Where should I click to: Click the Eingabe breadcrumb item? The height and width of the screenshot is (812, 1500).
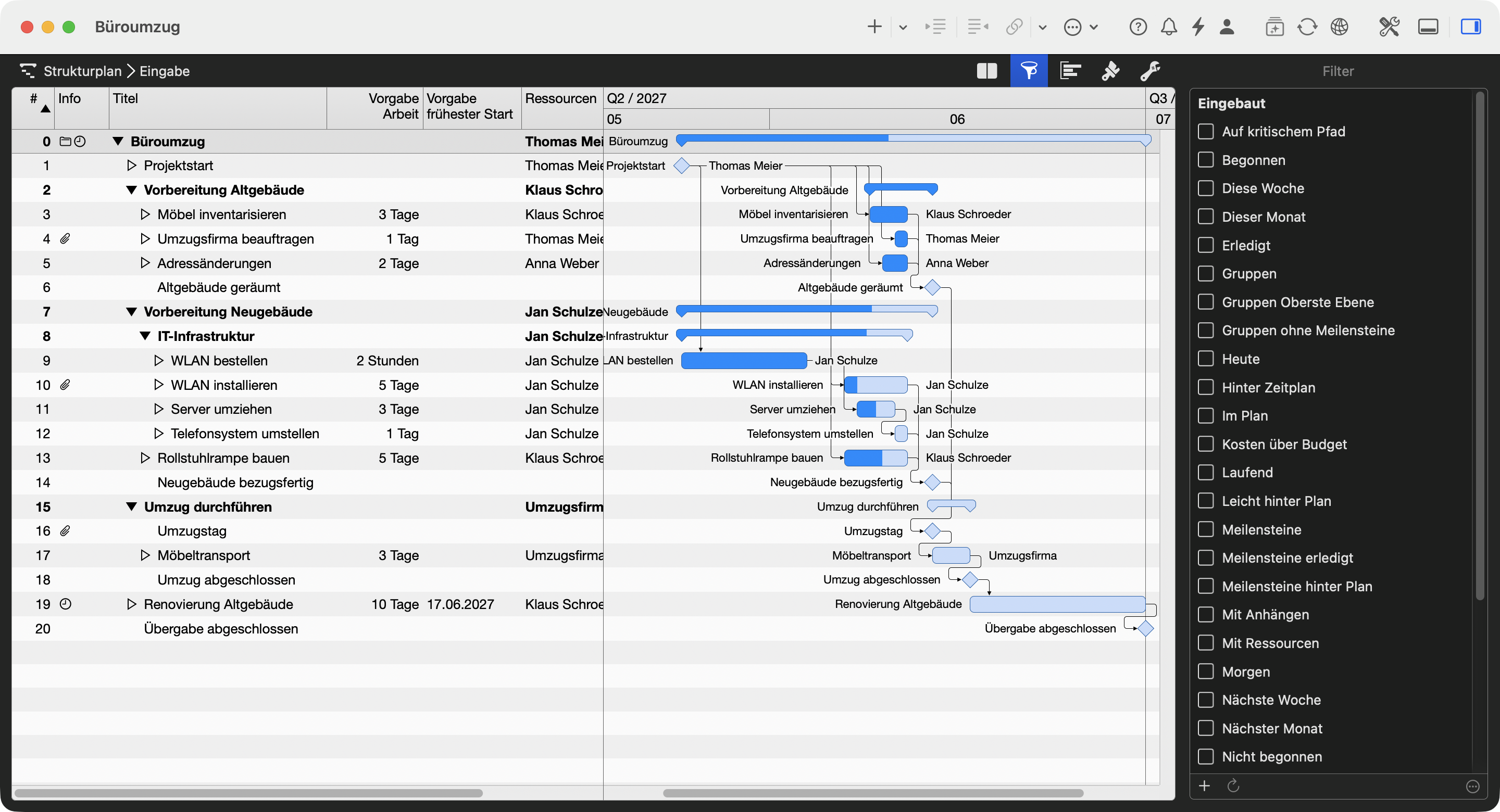tap(165, 71)
